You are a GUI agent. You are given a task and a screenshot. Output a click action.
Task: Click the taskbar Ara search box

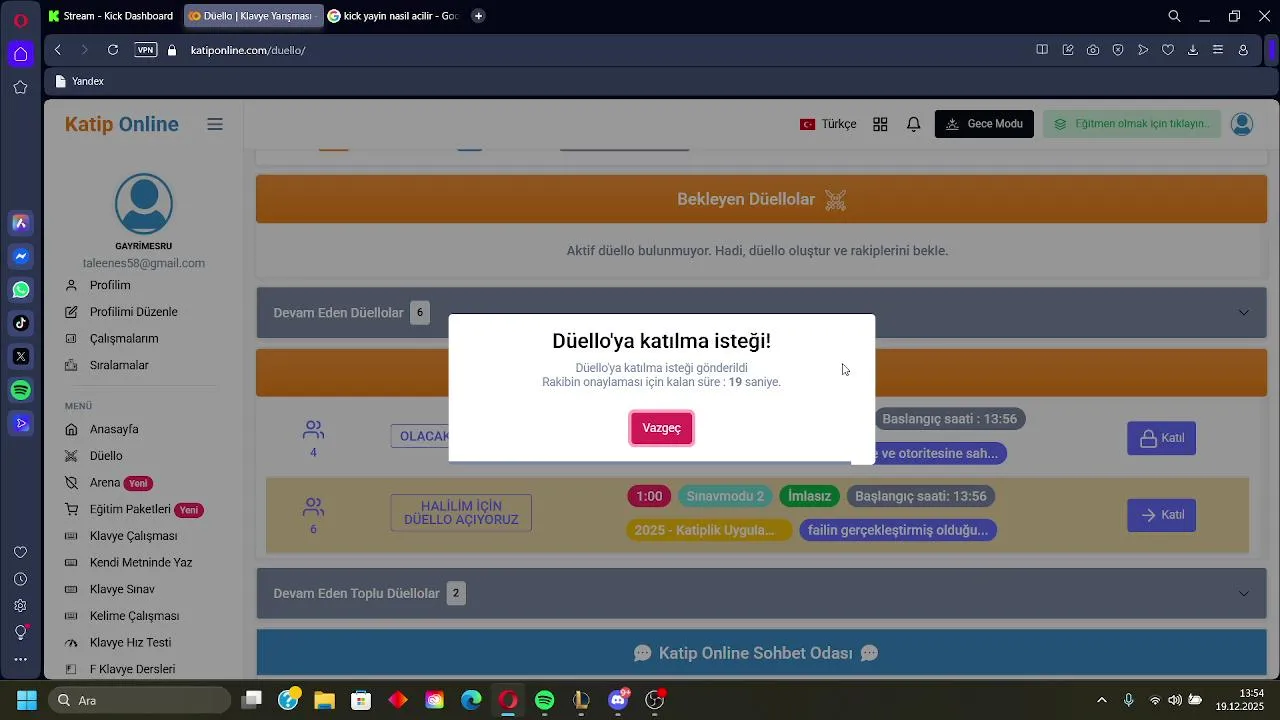point(139,700)
